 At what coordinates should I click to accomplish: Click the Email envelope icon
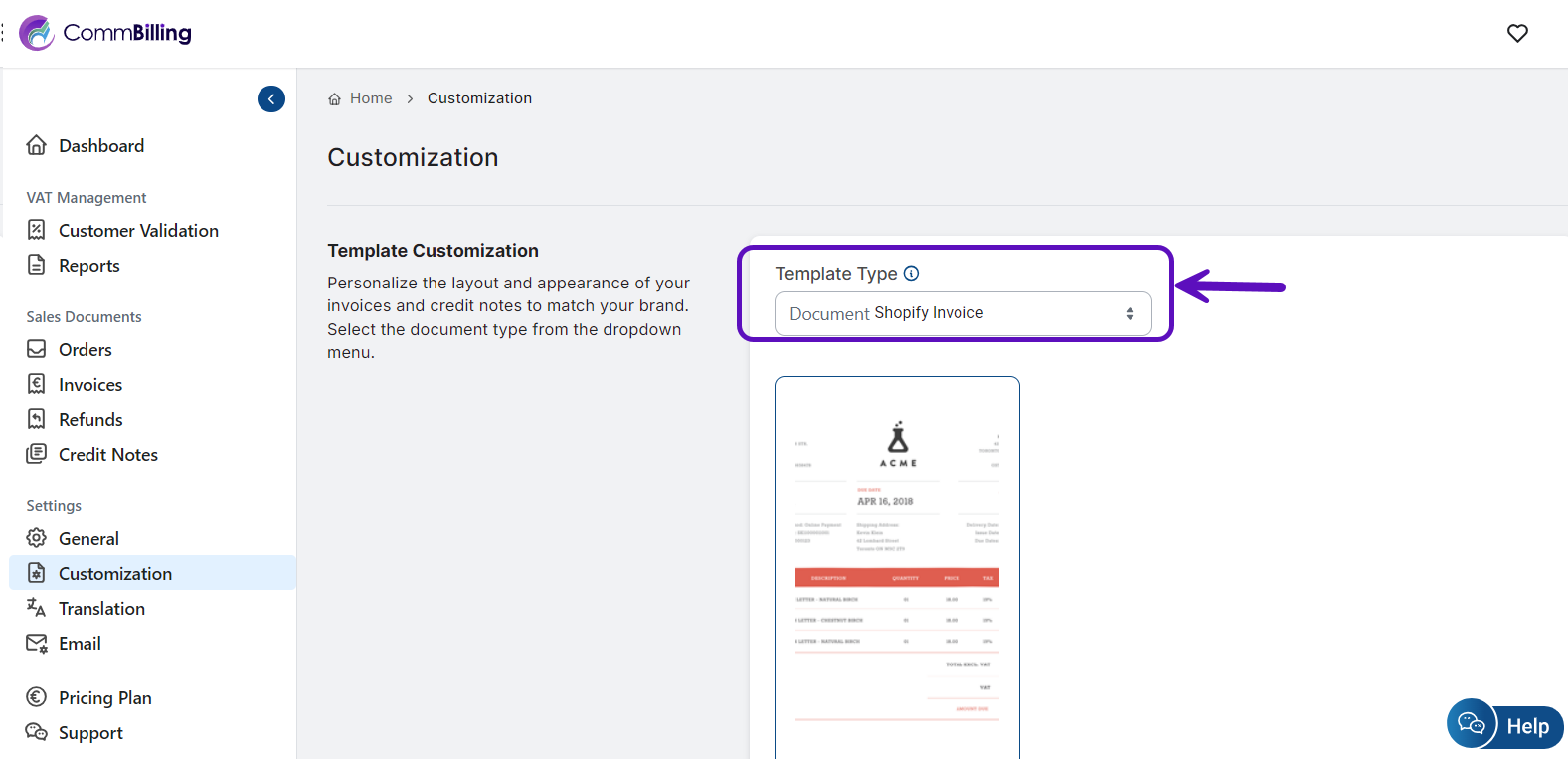tap(37, 643)
